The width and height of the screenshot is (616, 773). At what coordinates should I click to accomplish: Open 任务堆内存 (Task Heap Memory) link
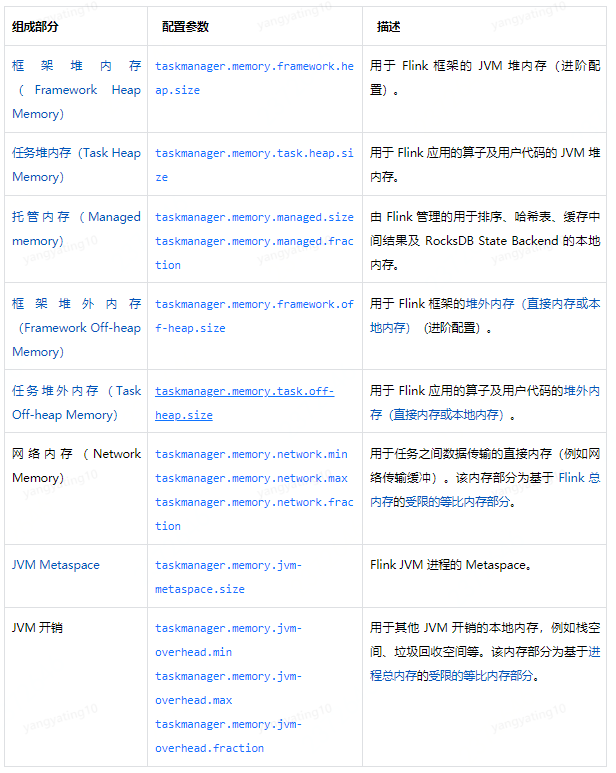pos(76,165)
